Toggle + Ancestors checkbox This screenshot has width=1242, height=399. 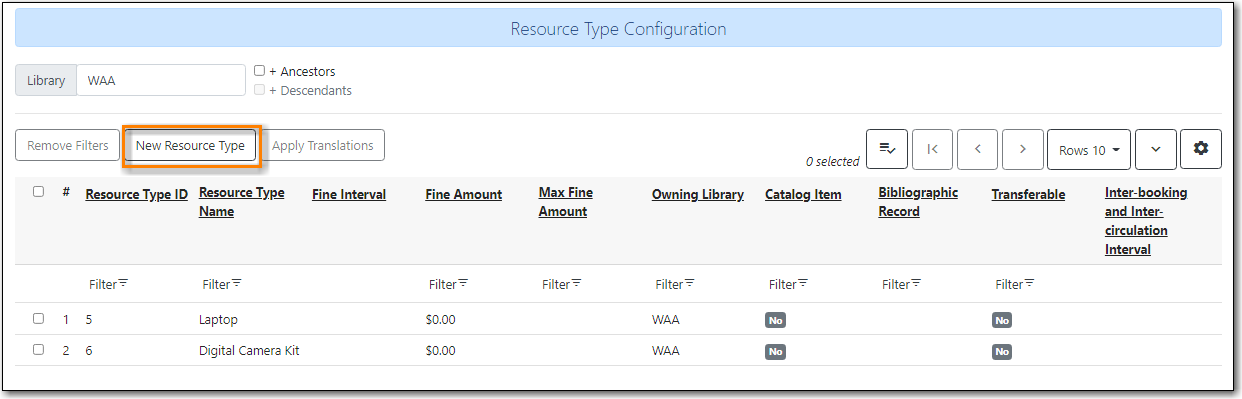259,71
